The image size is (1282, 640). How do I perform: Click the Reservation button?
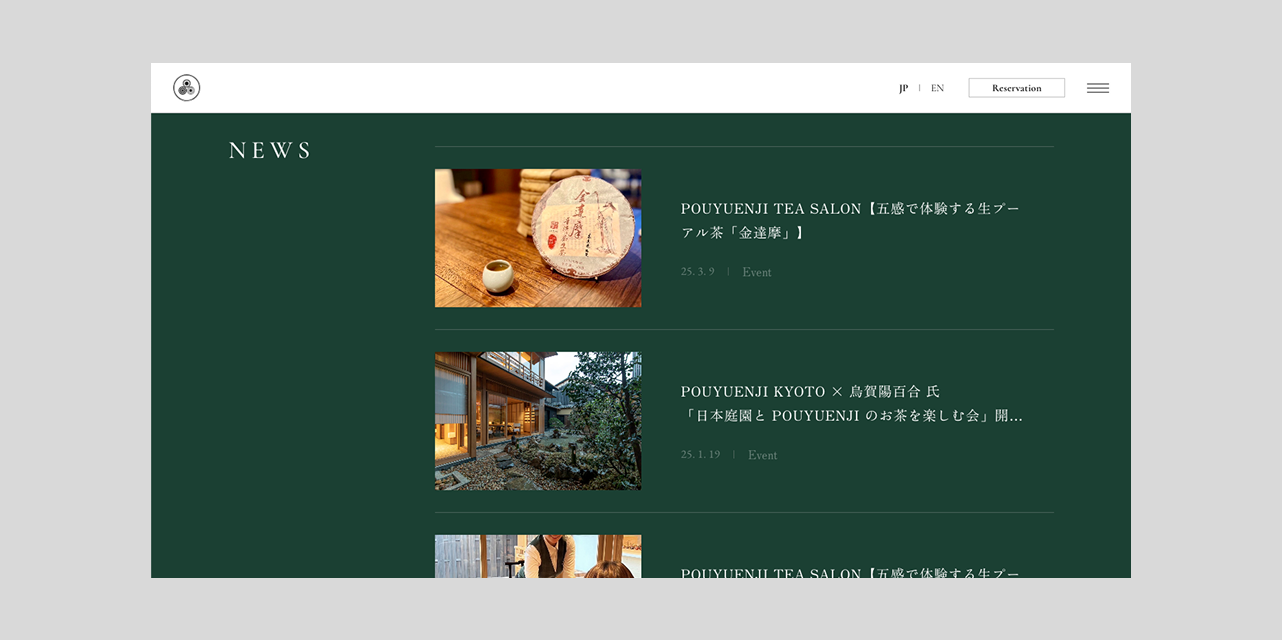[1016, 88]
